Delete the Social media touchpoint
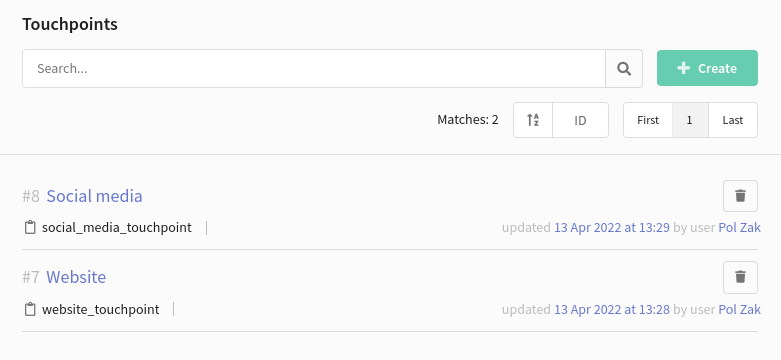The image size is (781, 360). coord(740,196)
